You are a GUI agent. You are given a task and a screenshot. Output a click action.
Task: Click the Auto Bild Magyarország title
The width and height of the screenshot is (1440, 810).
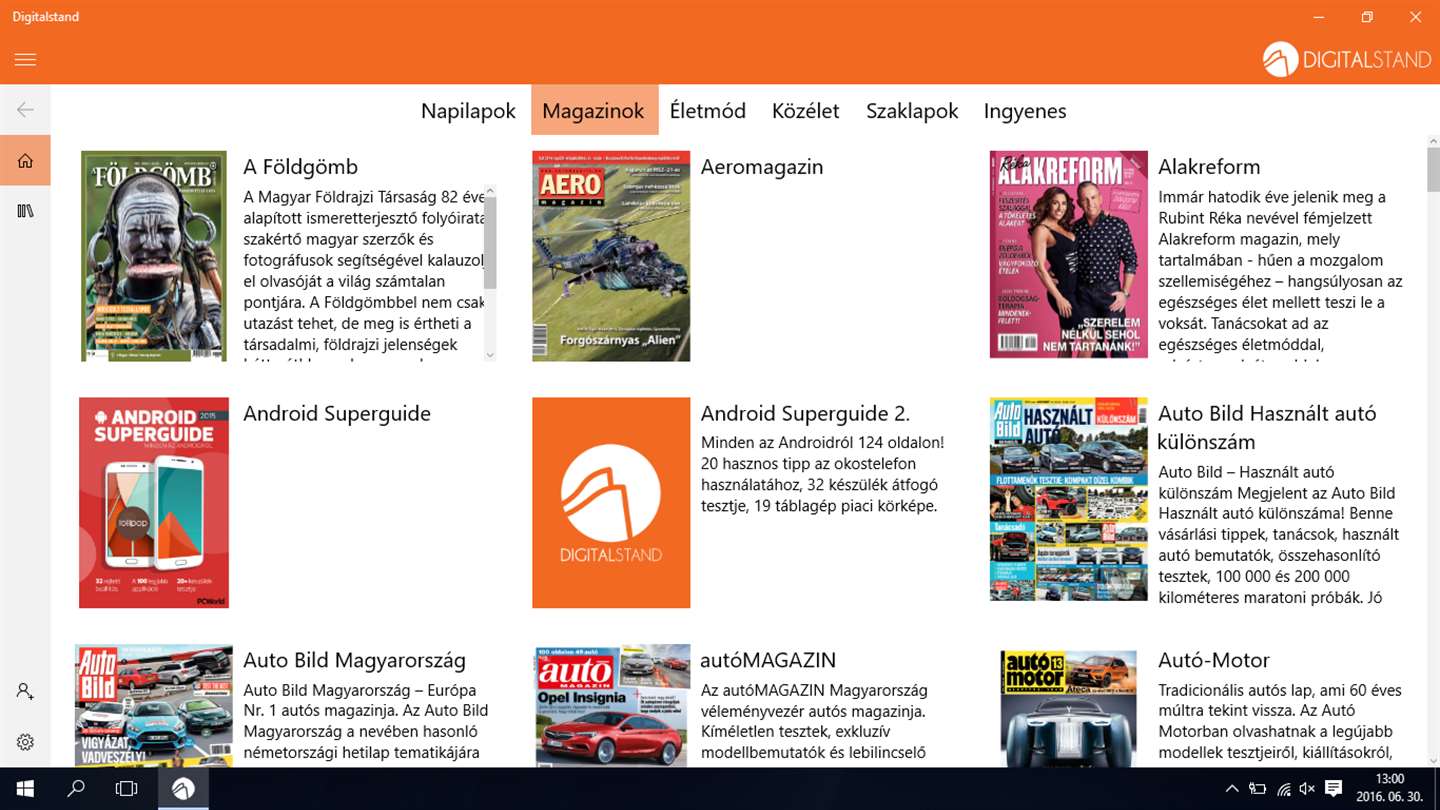point(354,661)
